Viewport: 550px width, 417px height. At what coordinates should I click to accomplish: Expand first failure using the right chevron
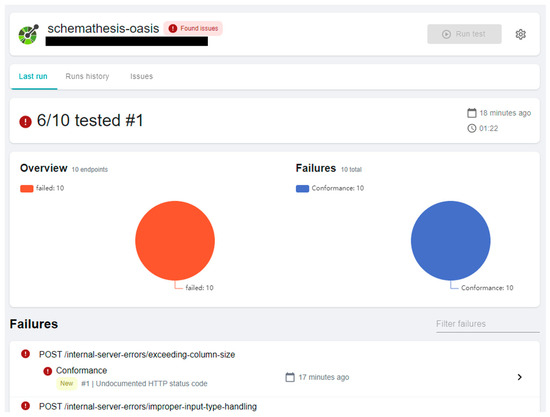[x=519, y=377]
